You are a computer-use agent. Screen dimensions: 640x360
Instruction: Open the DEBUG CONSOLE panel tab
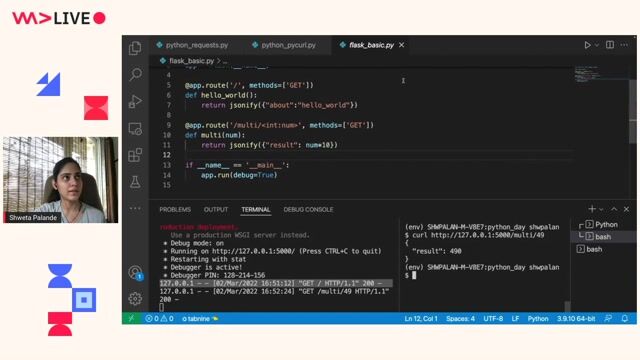click(308, 209)
